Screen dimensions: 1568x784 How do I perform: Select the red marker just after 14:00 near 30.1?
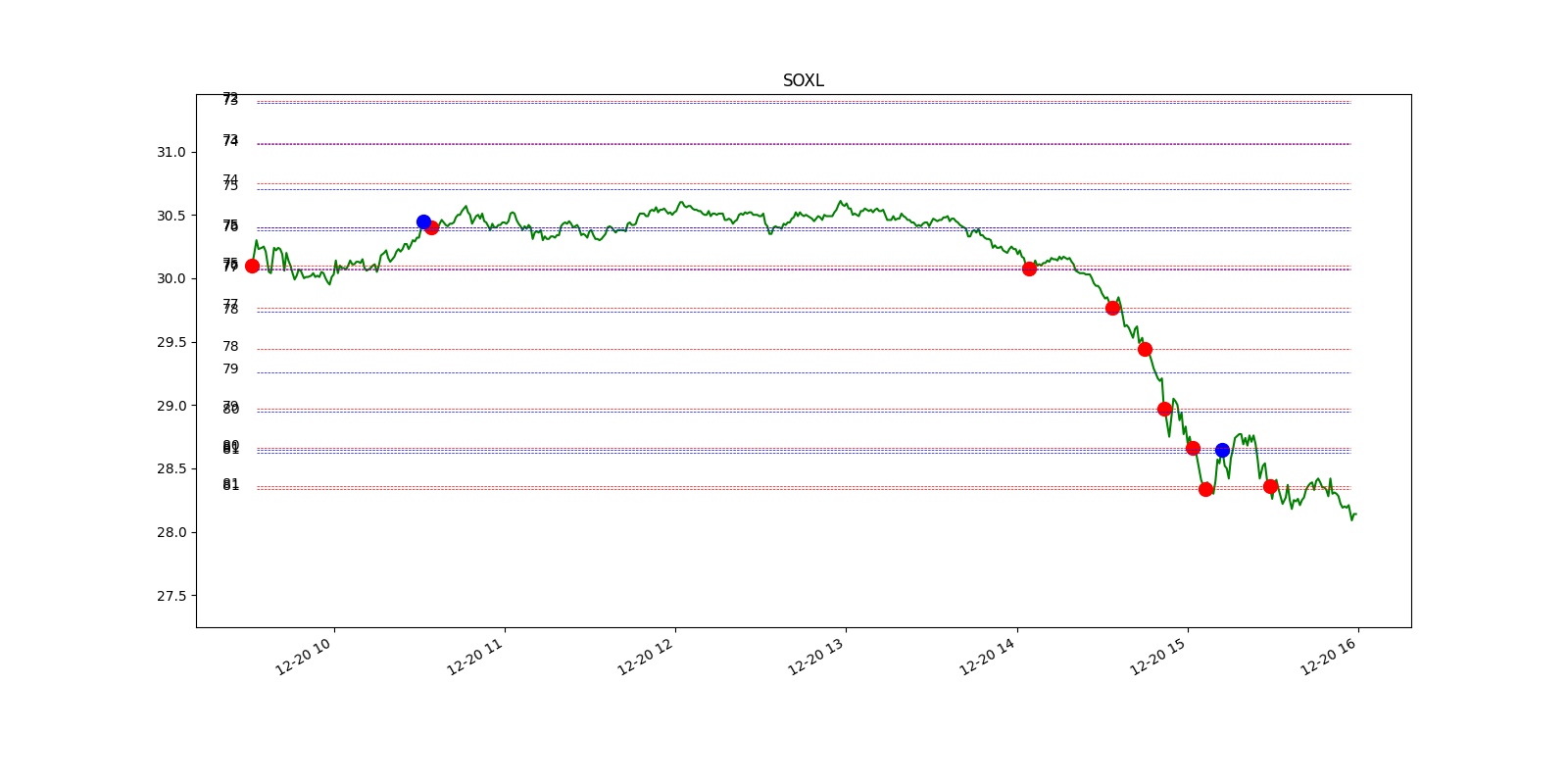[1029, 269]
